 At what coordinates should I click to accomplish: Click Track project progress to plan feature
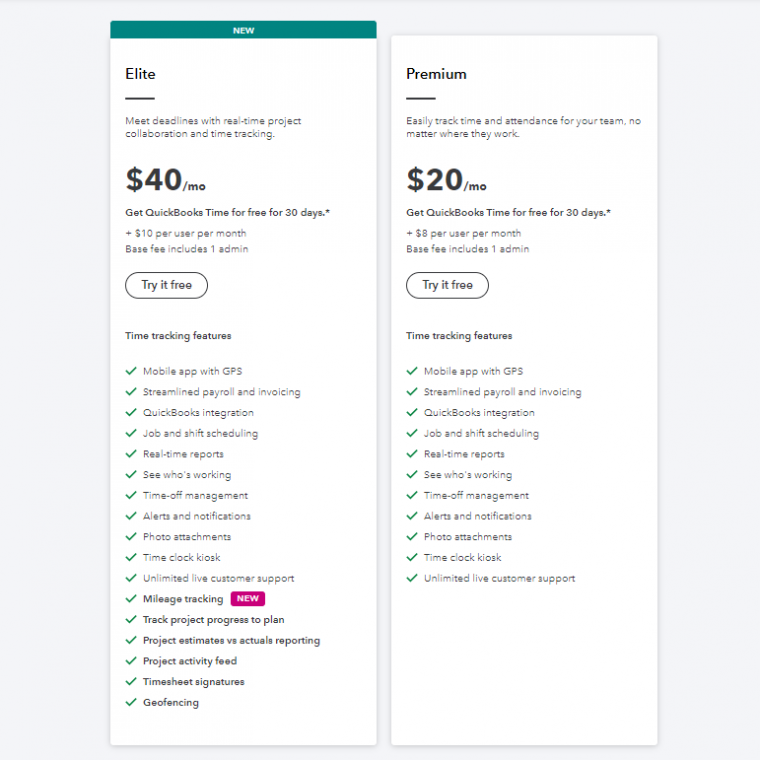tap(213, 620)
